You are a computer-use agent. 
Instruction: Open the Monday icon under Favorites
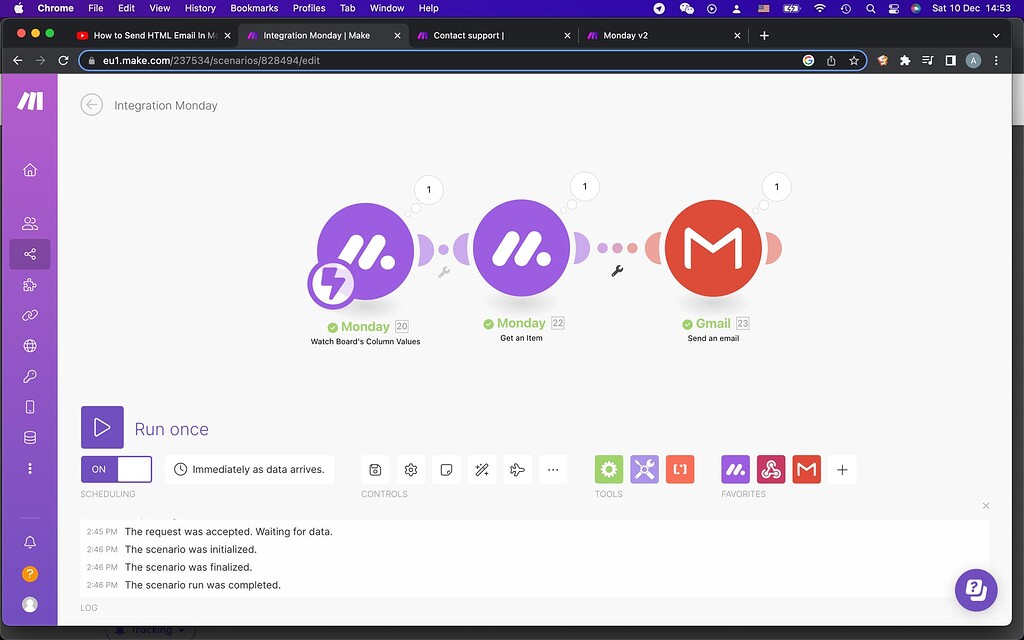point(735,469)
